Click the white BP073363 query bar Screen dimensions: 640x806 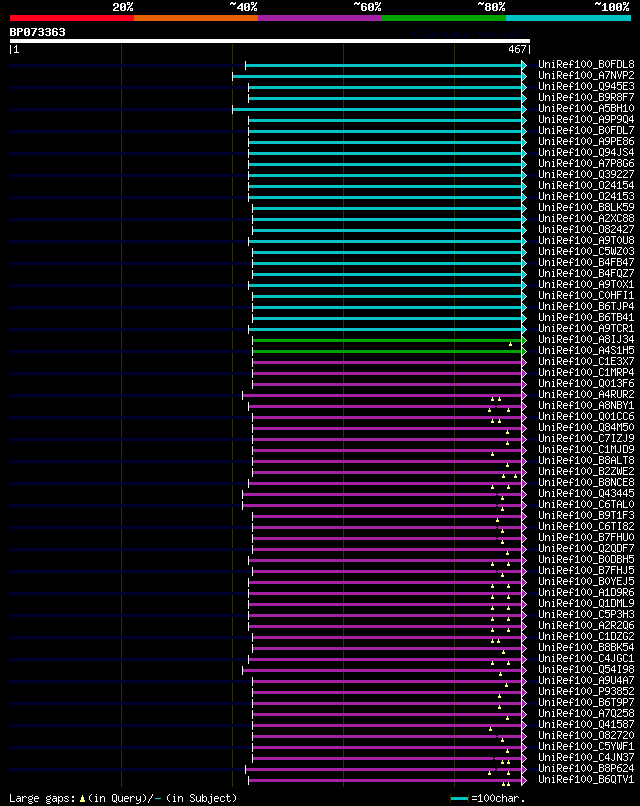click(x=269, y=41)
